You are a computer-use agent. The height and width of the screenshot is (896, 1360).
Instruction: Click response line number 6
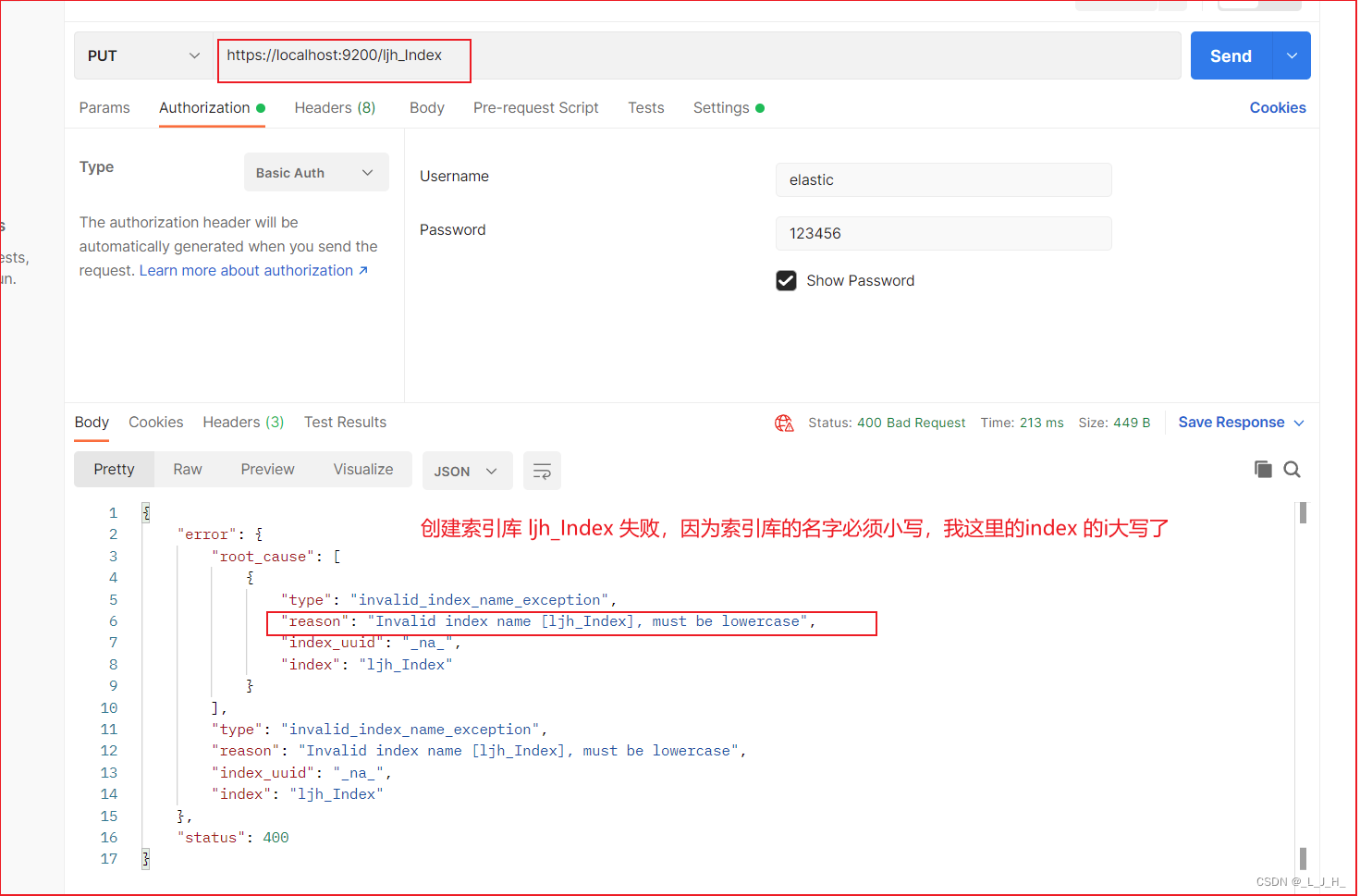tap(113, 621)
